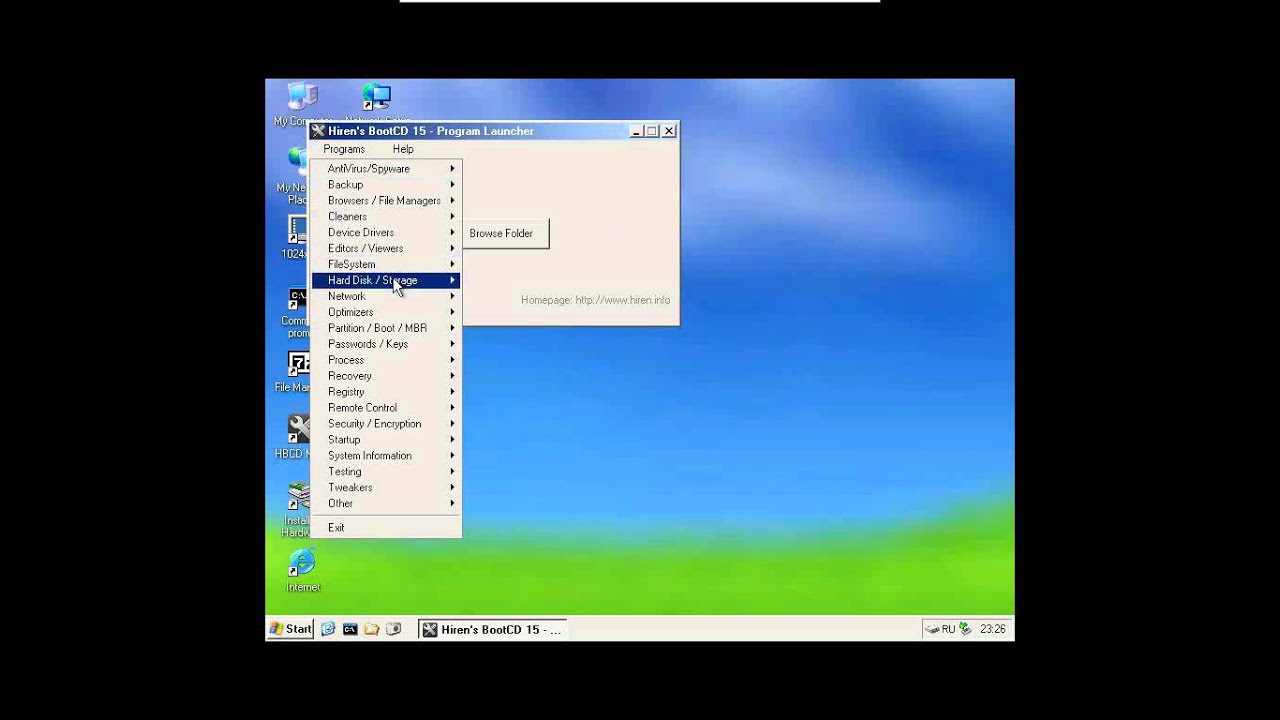Viewport: 1280px width, 720px height.
Task: Click the green tray icon beside RU
Action: click(965, 629)
